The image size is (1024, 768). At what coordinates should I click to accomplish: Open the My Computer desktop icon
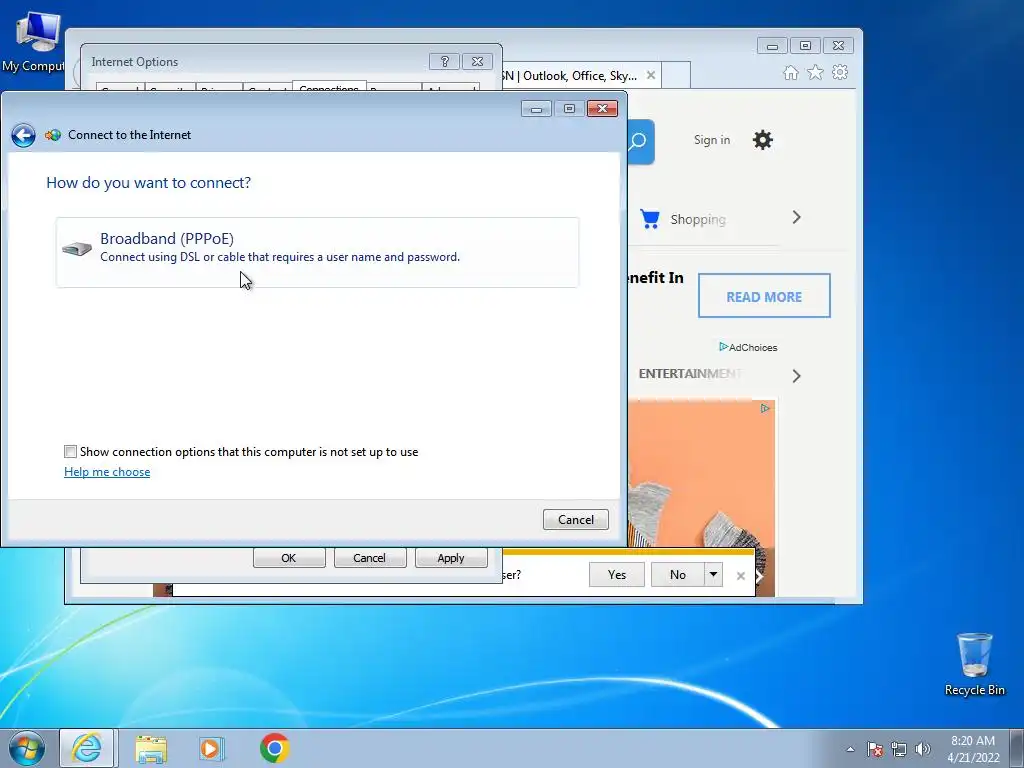pos(34,42)
